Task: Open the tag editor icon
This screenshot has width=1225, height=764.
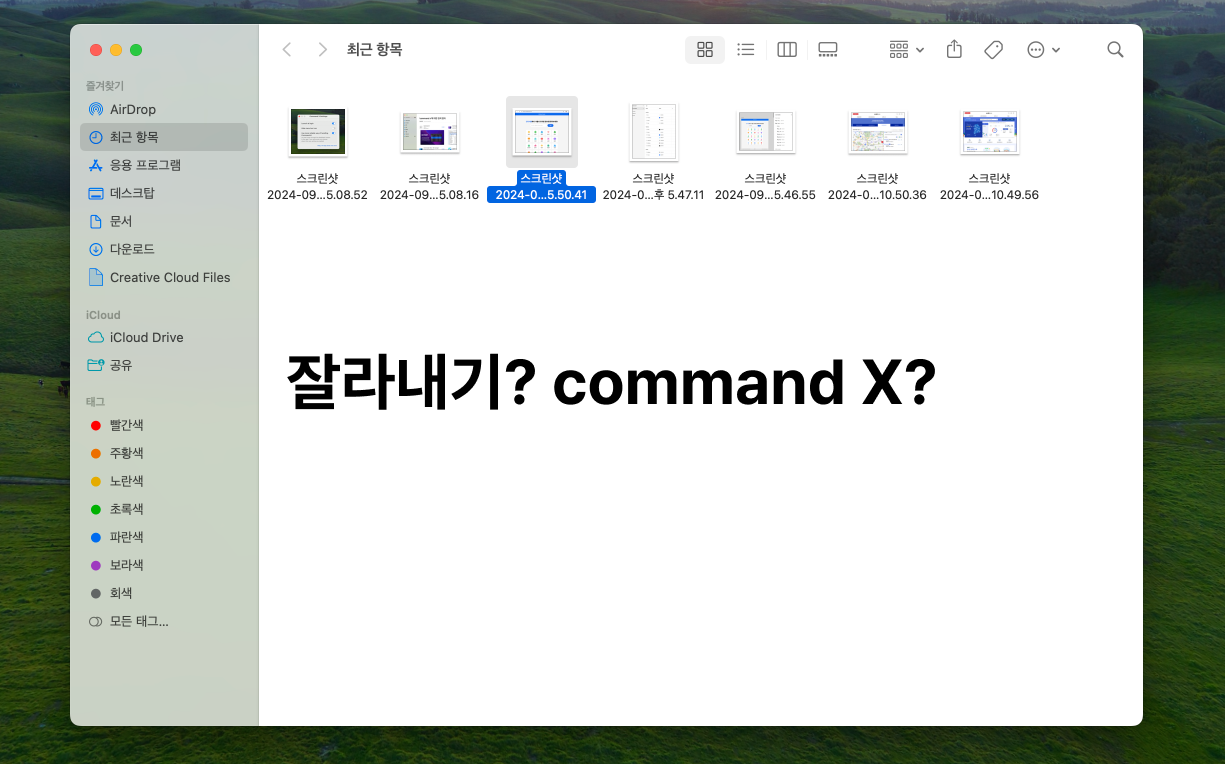Action: coord(993,49)
